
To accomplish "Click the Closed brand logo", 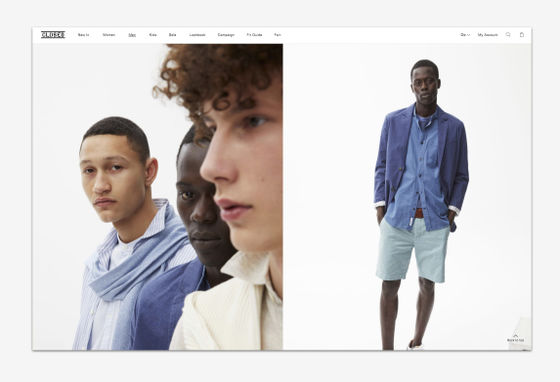I will [53, 35].
